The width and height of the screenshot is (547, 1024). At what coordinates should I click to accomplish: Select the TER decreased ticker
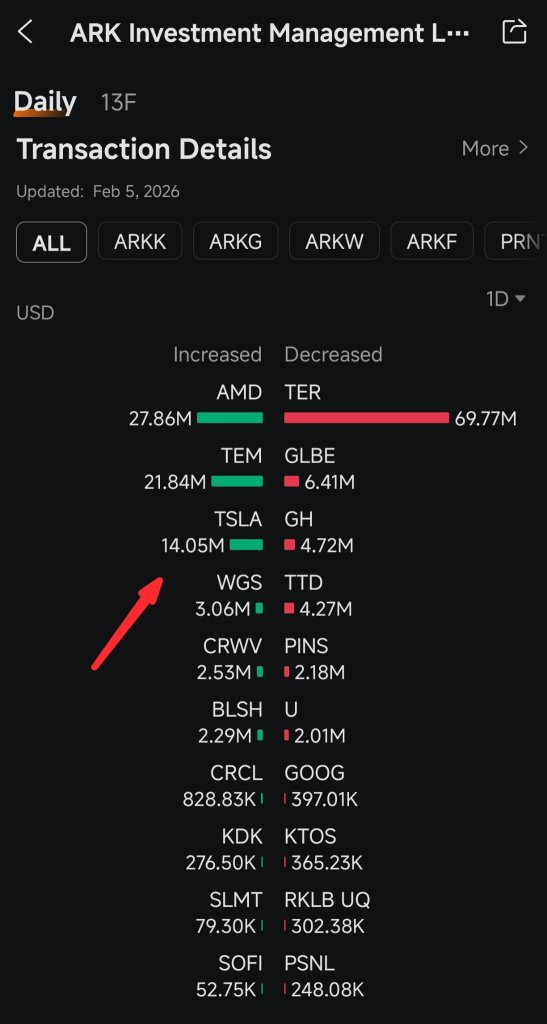pos(303,392)
